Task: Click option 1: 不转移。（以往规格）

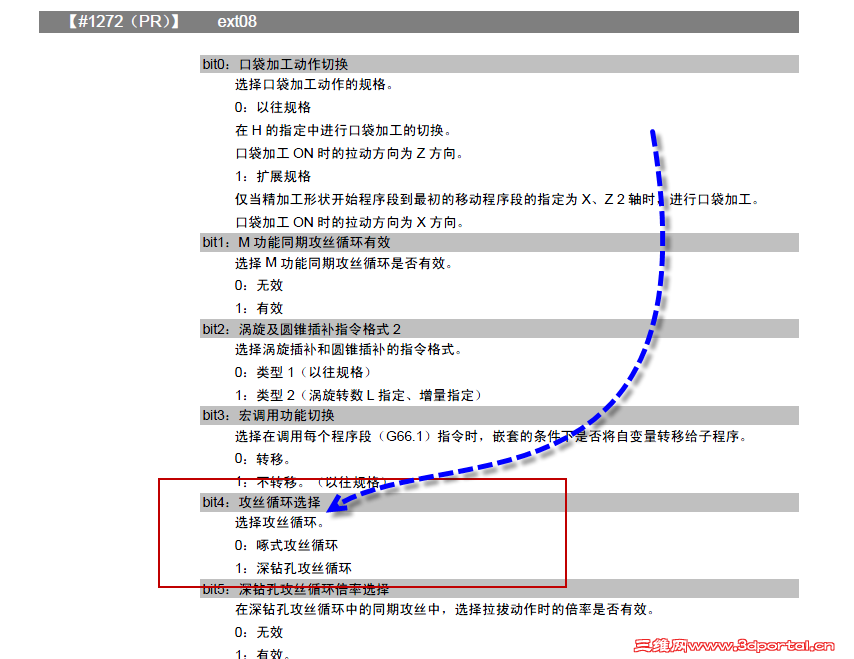Action: click(x=310, y=482)
